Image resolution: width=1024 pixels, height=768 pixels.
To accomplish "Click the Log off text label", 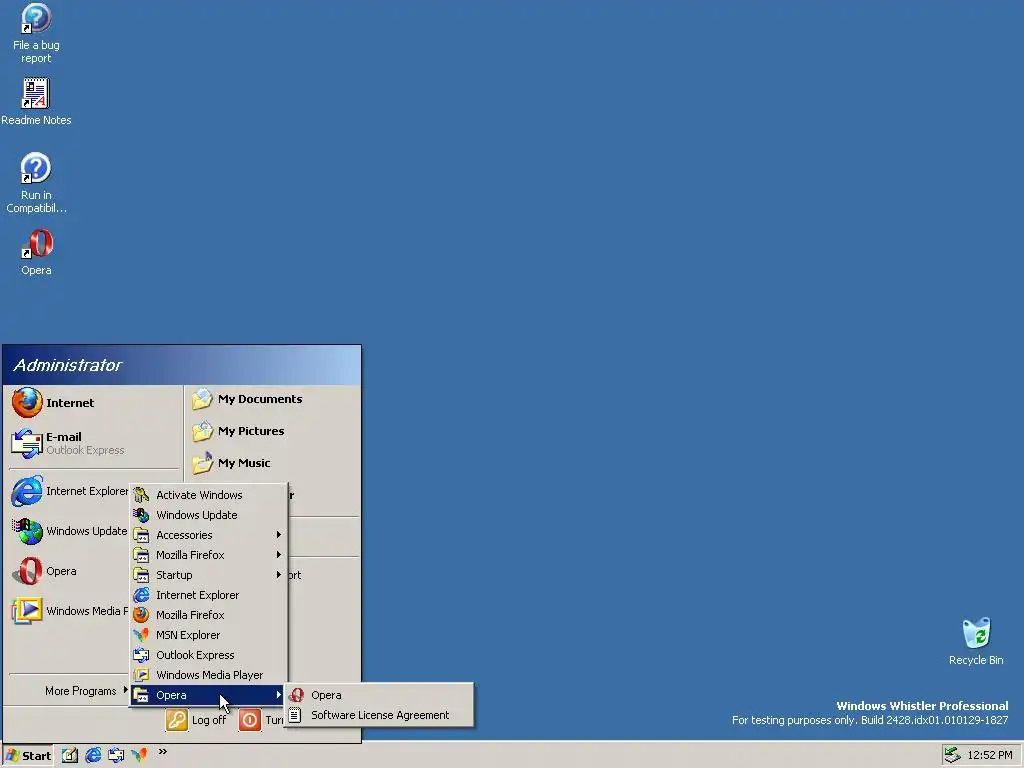I will point(209,720).
